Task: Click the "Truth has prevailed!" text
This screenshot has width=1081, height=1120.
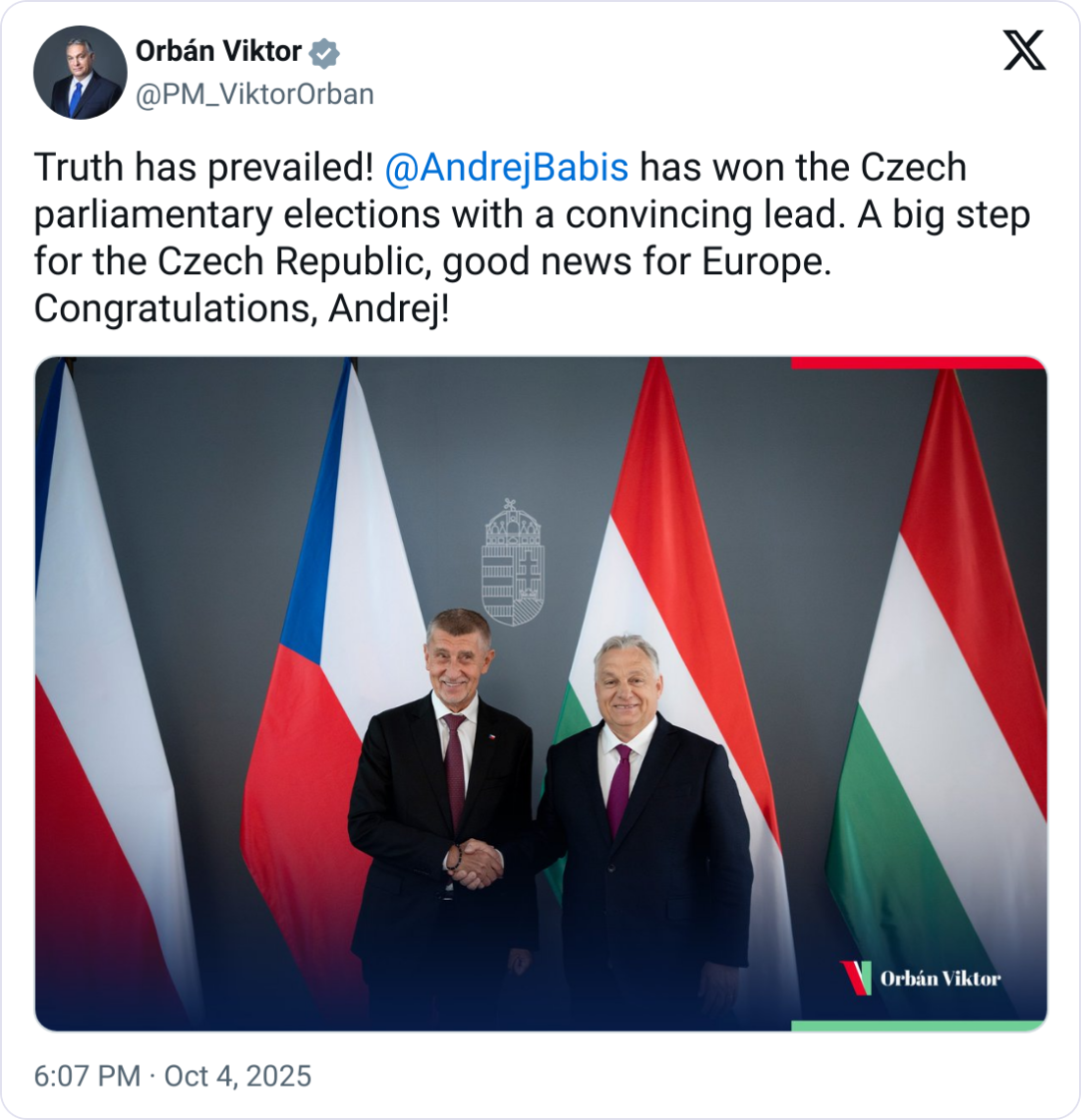Action: coord(202,168)
